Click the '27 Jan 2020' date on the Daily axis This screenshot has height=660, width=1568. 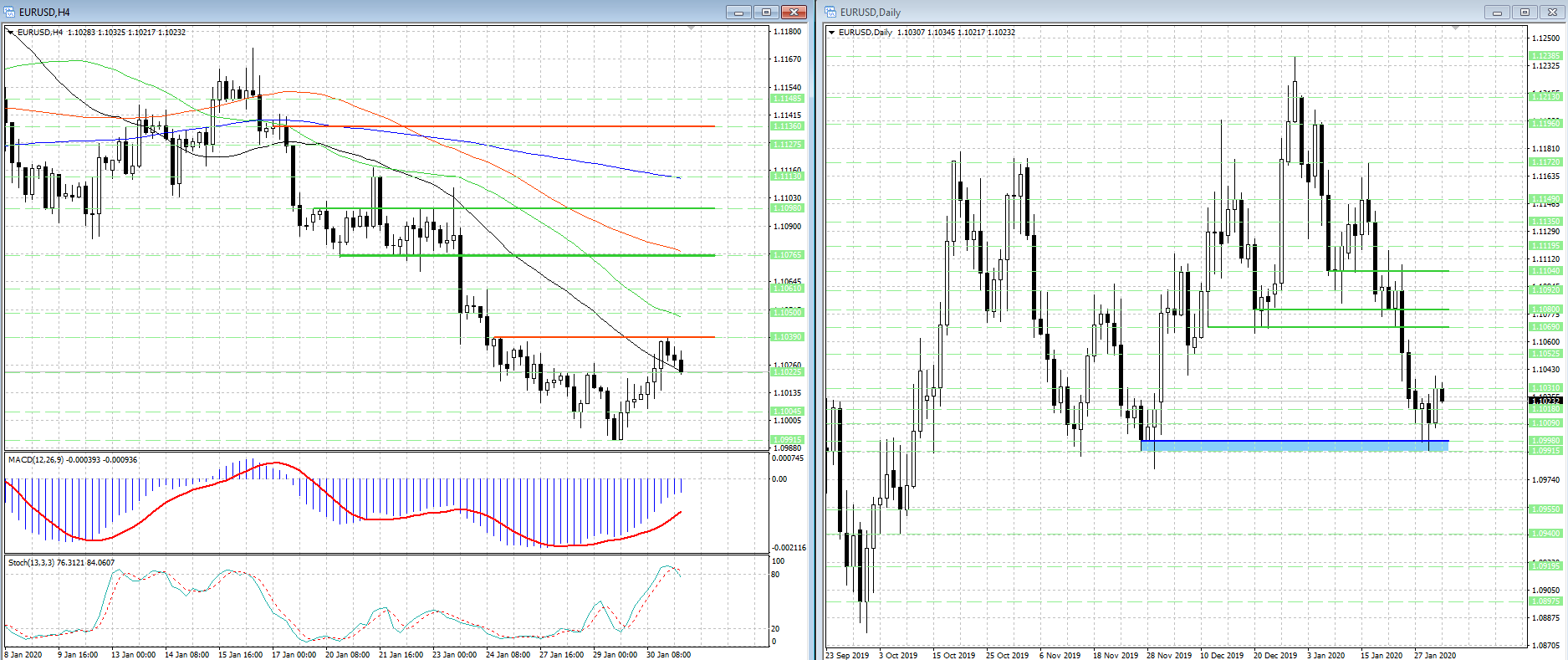[x=1435, y=655]
